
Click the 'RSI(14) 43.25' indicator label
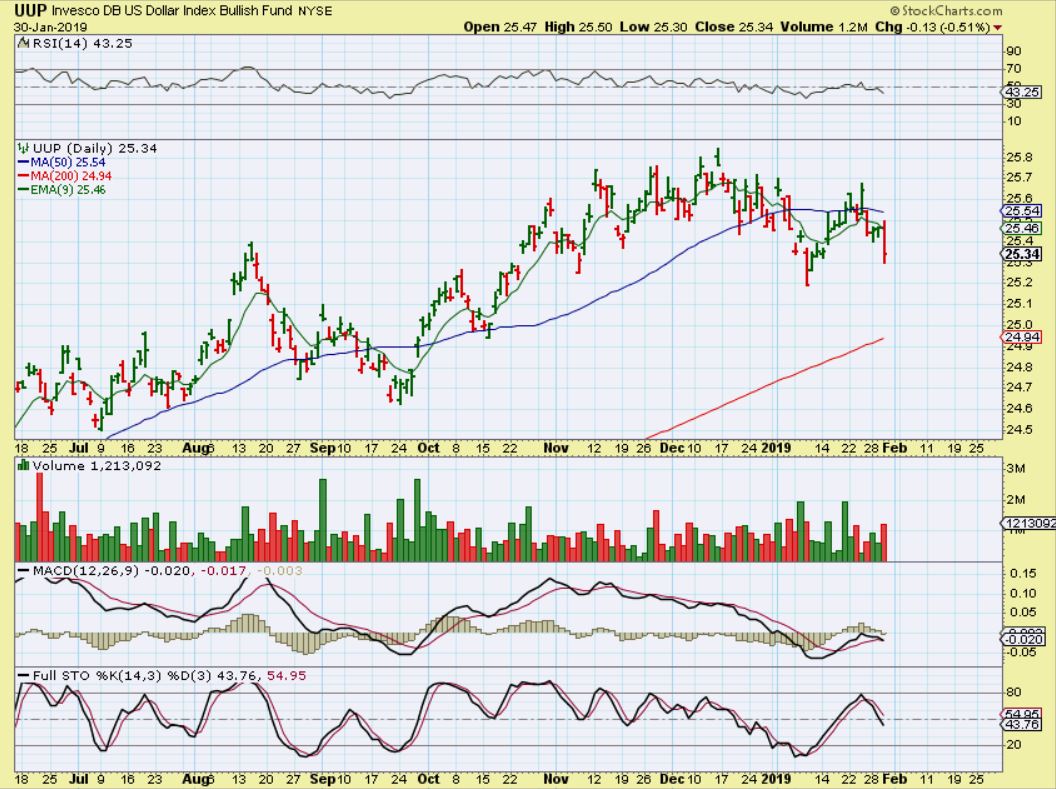[81, 43]
